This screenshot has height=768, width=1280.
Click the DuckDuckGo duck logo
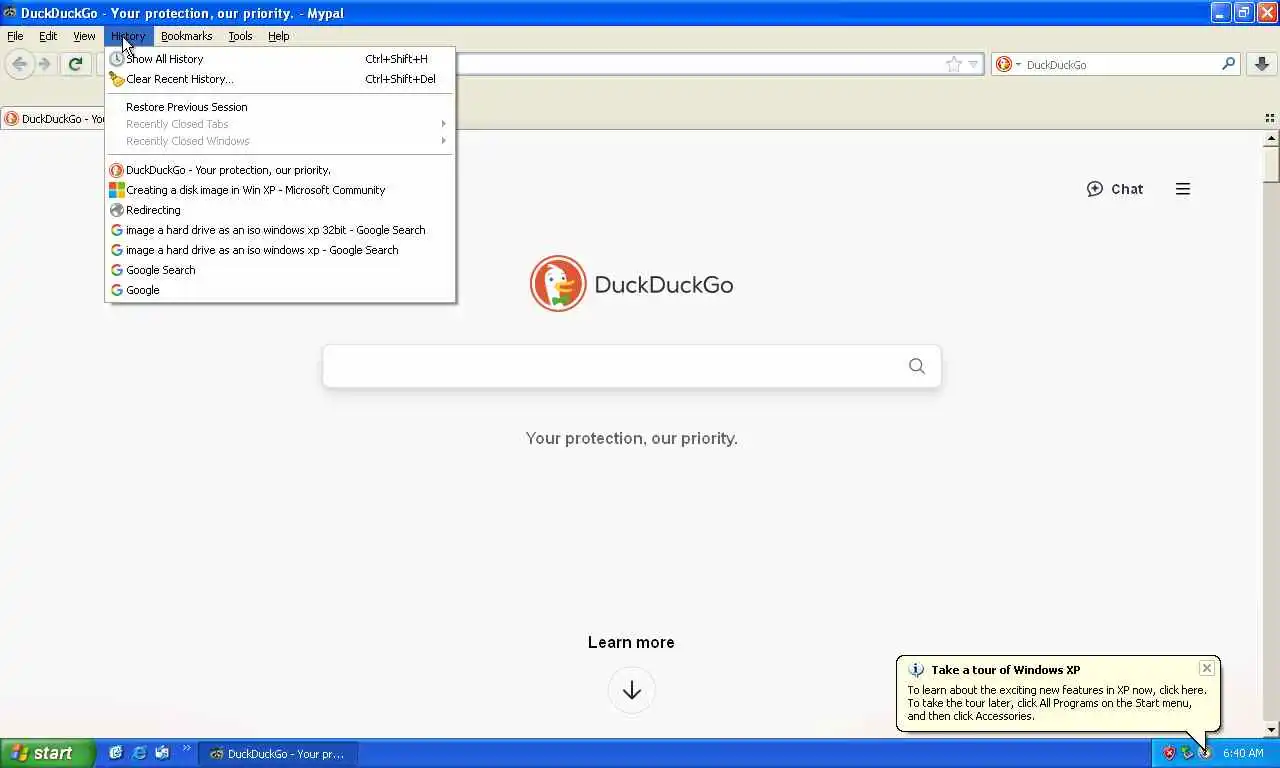558,284
